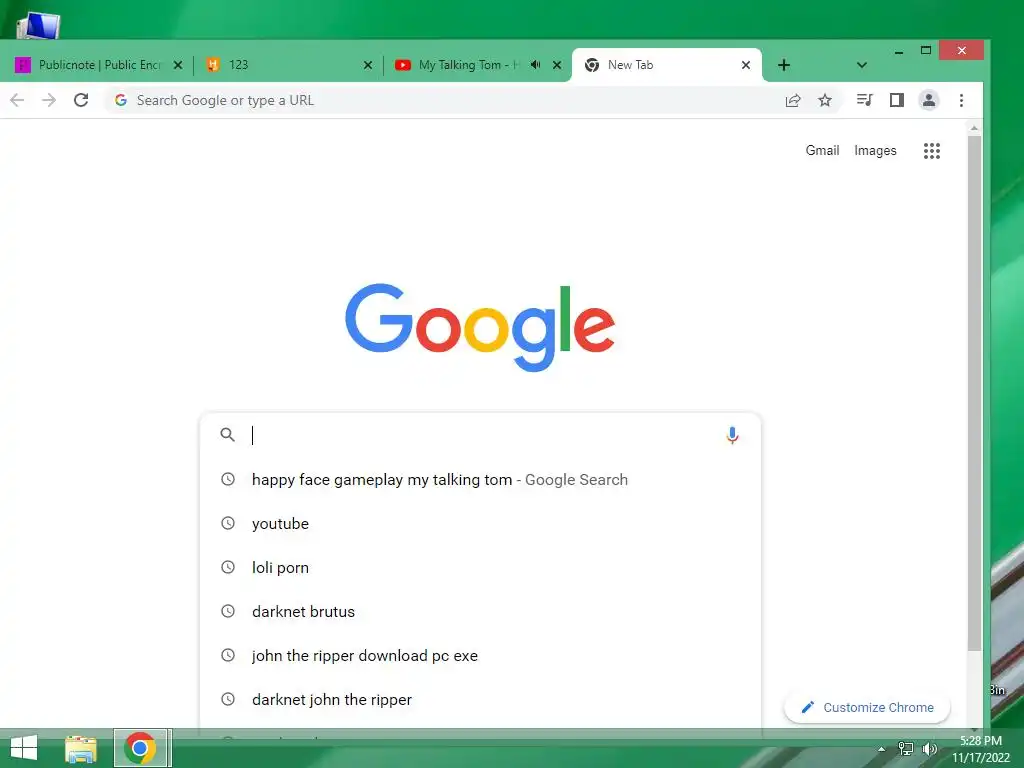
Task: Open Customize Chrome
Action: [867, 707]
